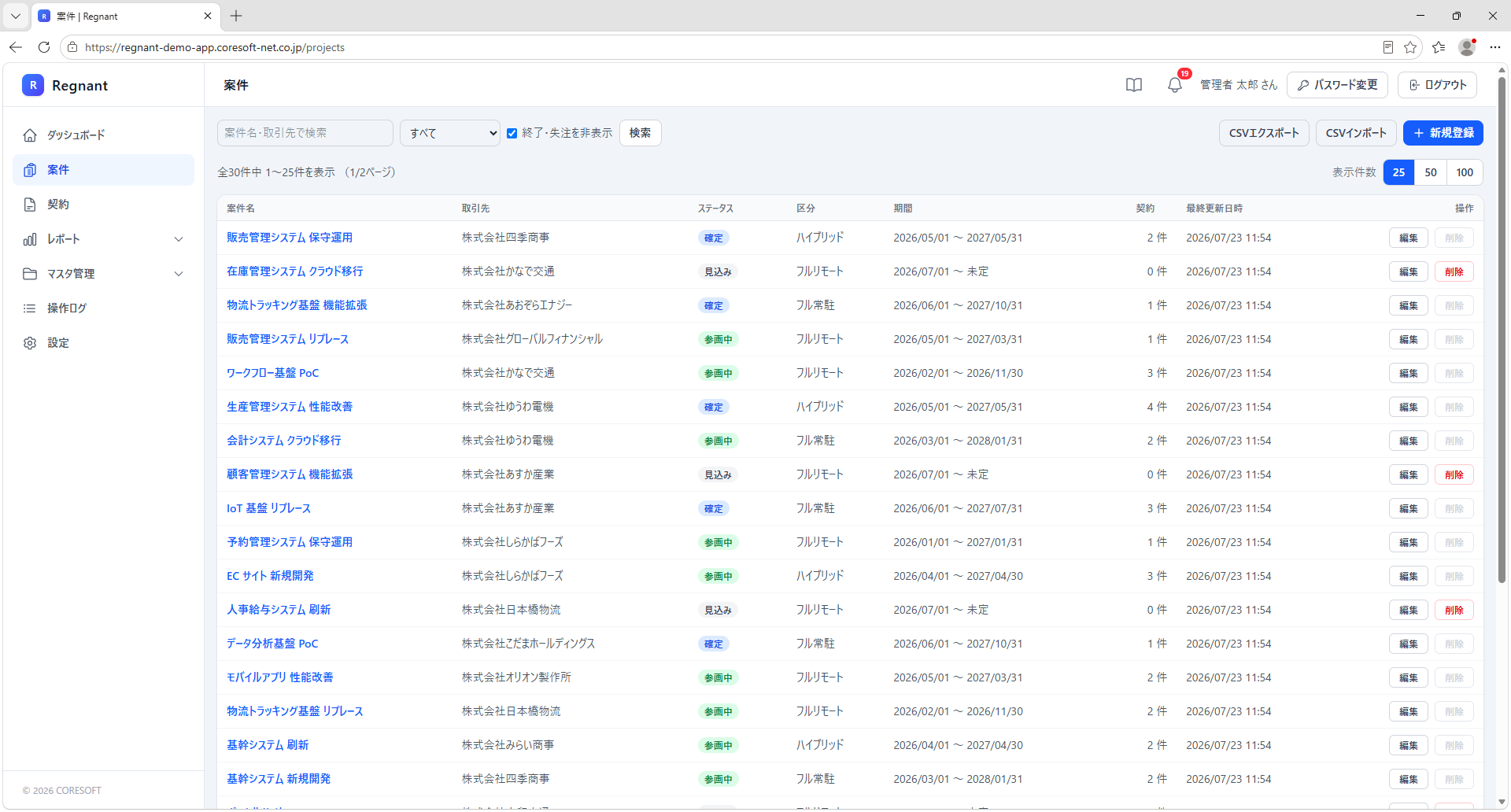The width and height of the screenshot is (1511, 812).
Task: Open the browser tab list chevron
Action: pos(15,16)
